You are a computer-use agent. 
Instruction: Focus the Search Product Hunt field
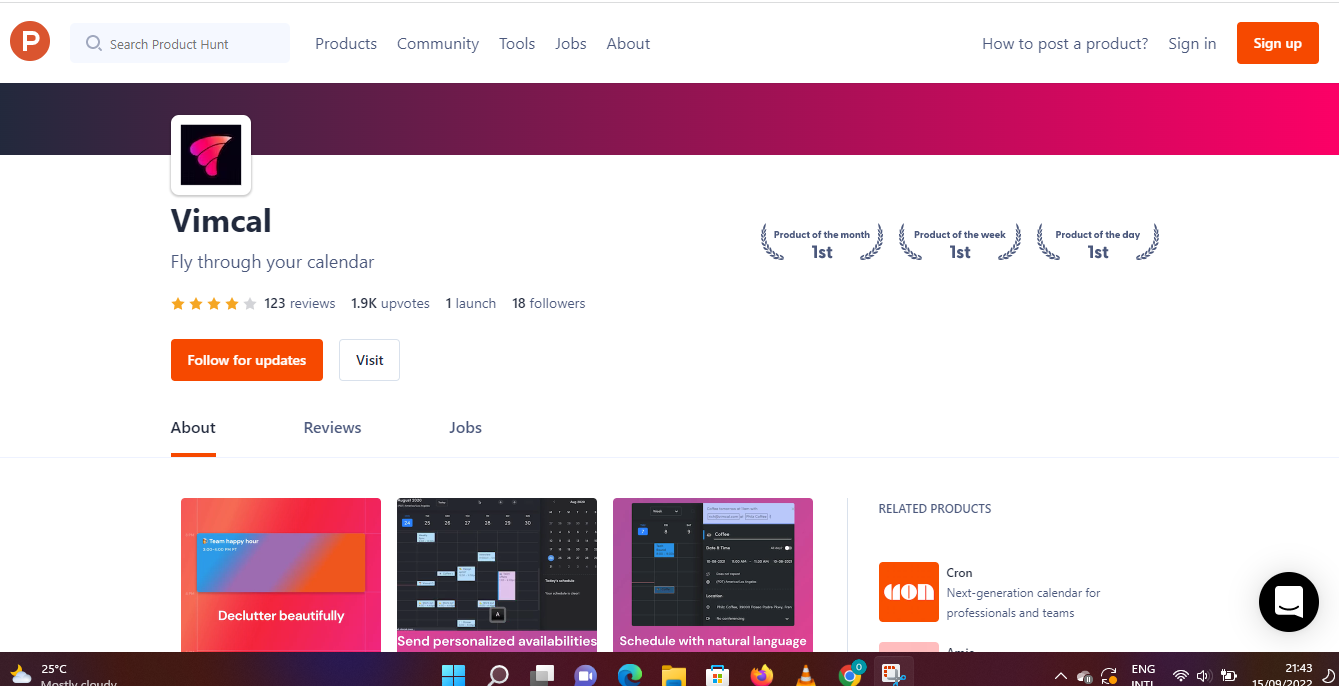[x=180, y=43]
